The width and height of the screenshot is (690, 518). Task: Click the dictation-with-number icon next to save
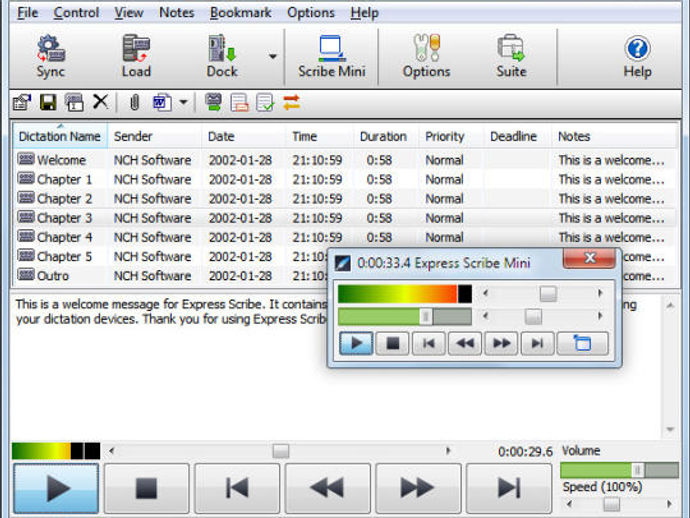tap(74, 103)
